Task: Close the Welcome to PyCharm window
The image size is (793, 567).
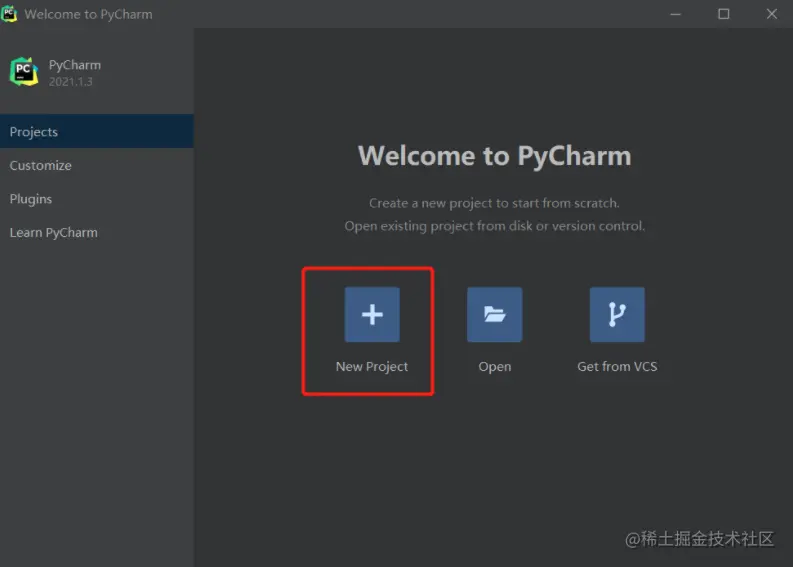Action: (x=772, y=14)
